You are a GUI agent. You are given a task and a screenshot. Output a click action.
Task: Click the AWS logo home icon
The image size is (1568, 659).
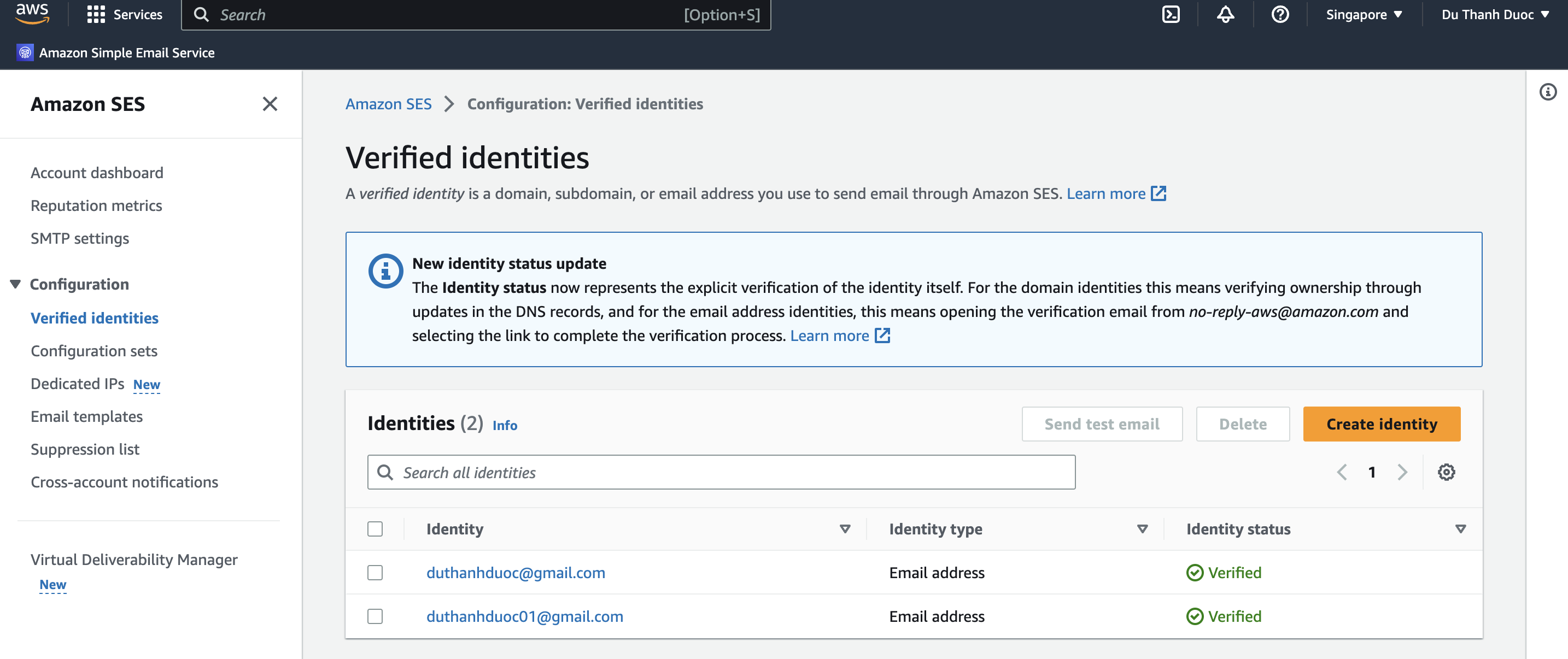[x=32, y=13]
